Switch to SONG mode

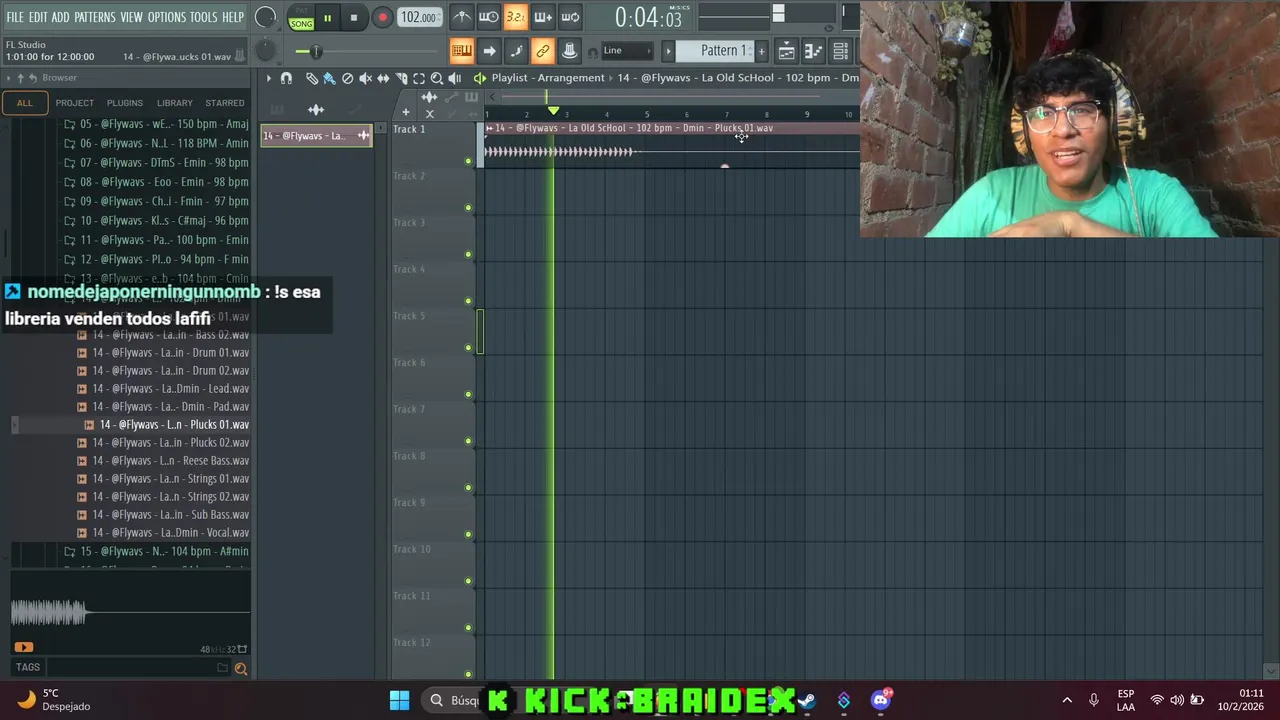(301, 23)
